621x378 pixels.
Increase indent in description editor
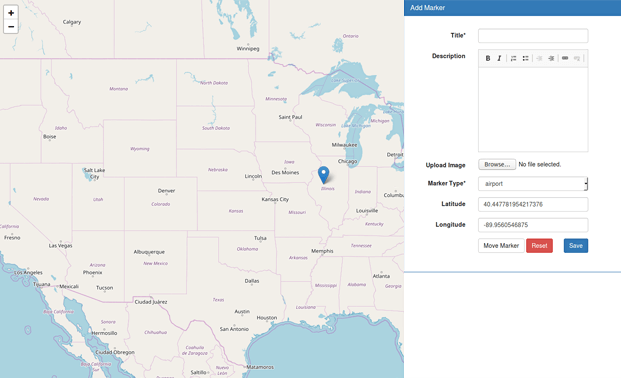point(551,58)
